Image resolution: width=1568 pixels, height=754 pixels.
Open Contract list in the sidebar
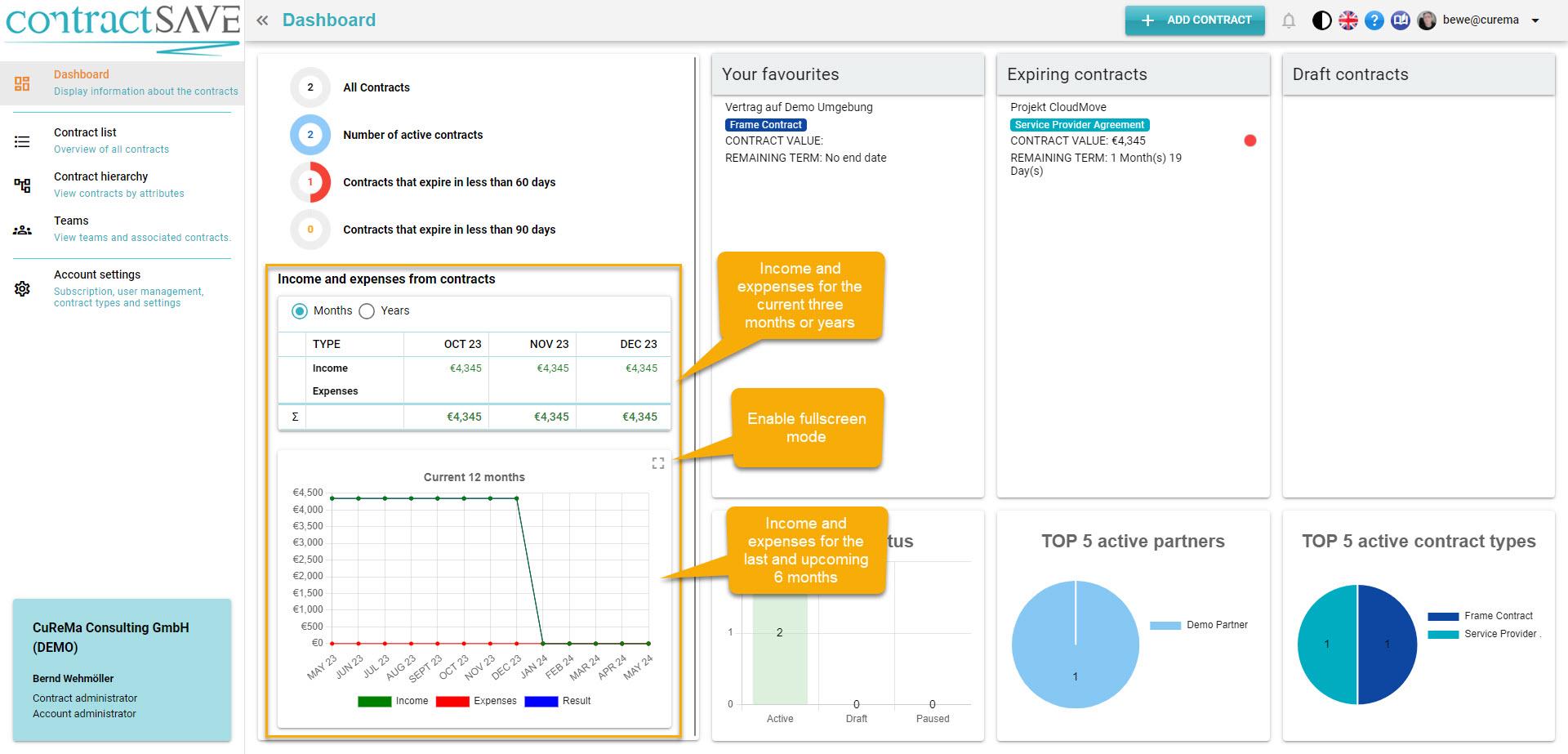(122, 141)
